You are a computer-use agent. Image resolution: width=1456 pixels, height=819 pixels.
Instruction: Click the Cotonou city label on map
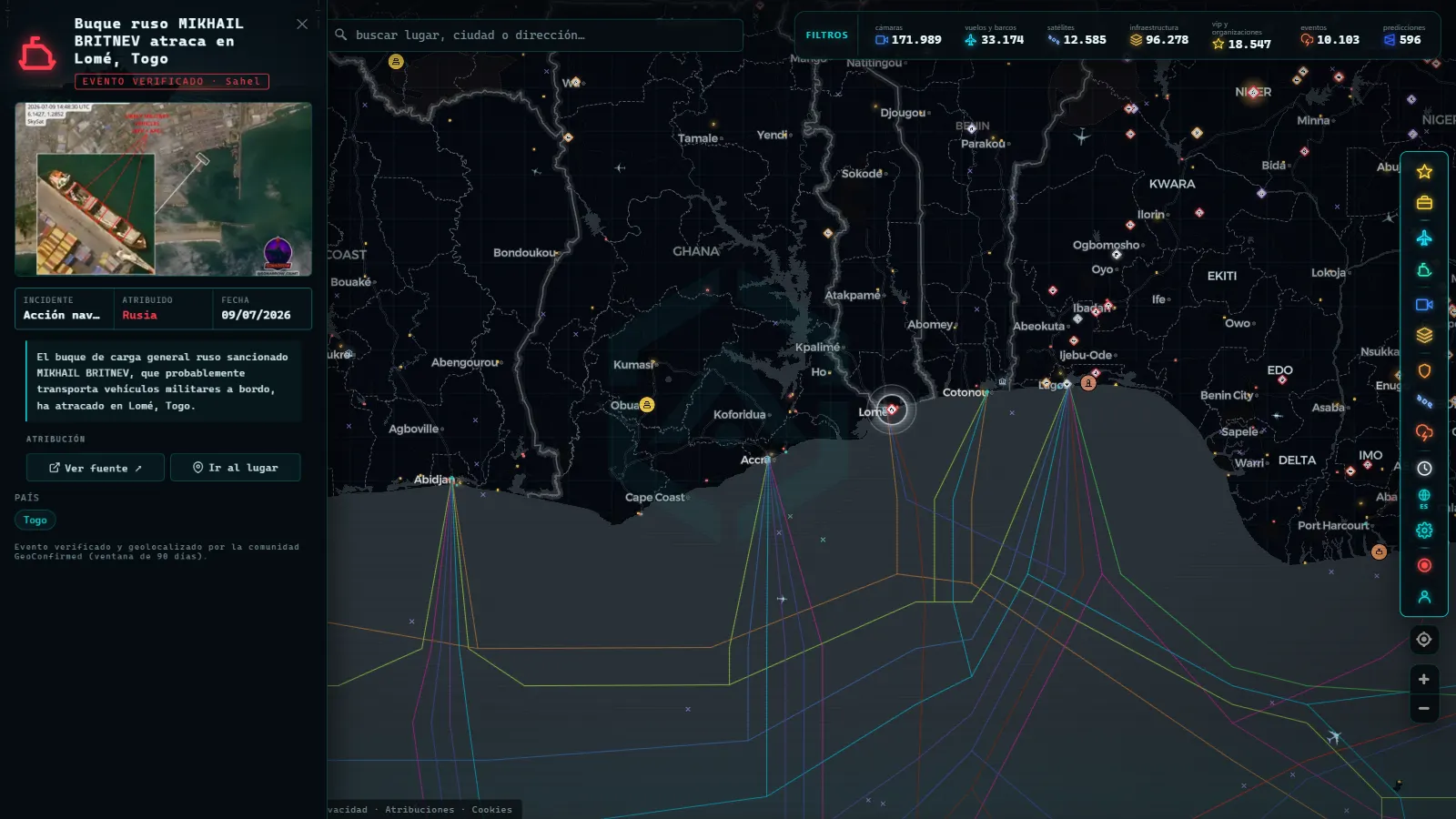tap(965, 392)
